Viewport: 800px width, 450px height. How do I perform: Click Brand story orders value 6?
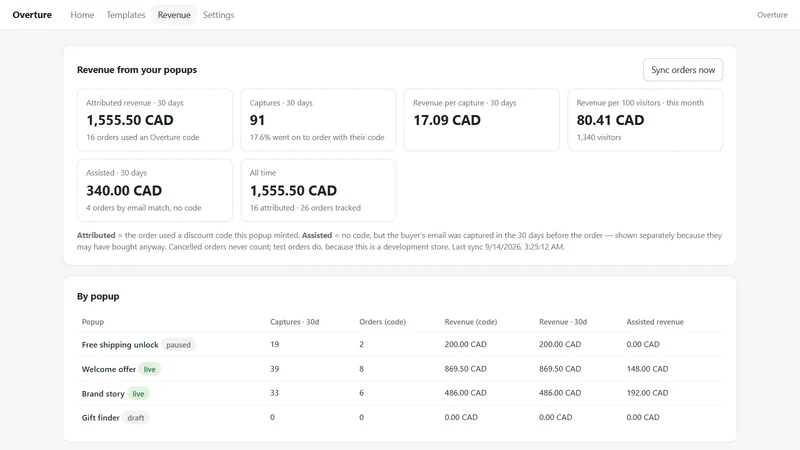361,393
